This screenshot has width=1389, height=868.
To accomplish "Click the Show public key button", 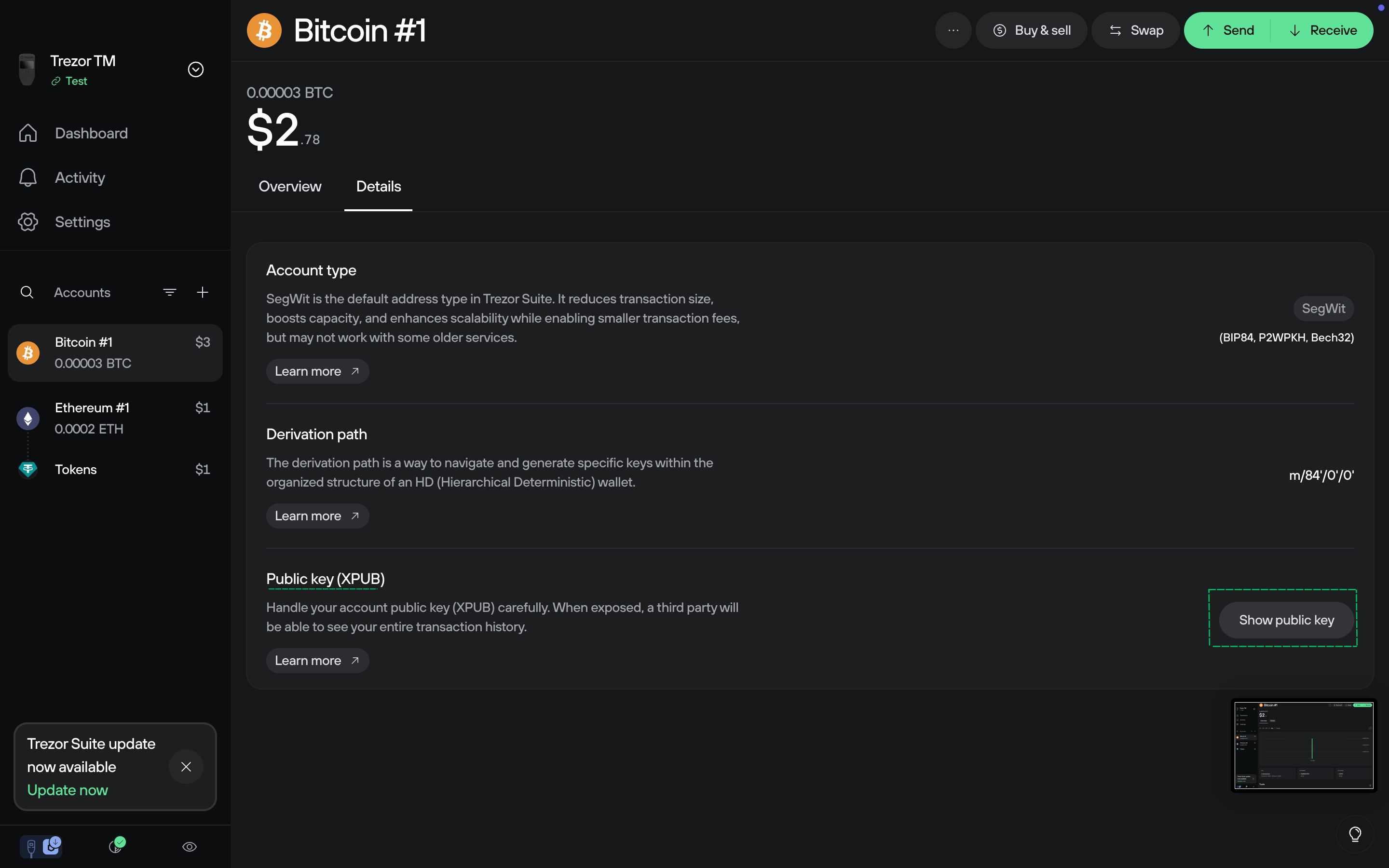I will (1286, 620).
